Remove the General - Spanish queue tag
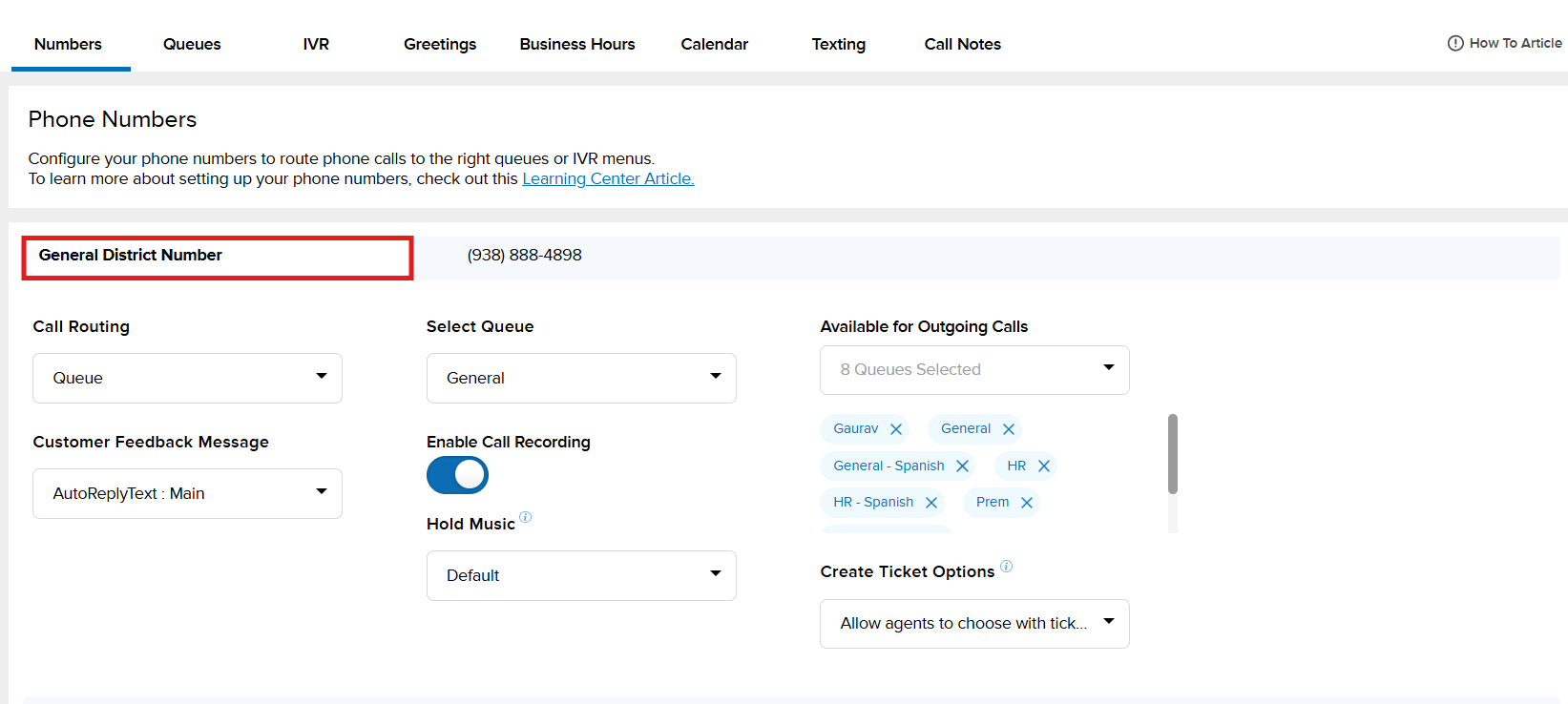 coord(962,466)
